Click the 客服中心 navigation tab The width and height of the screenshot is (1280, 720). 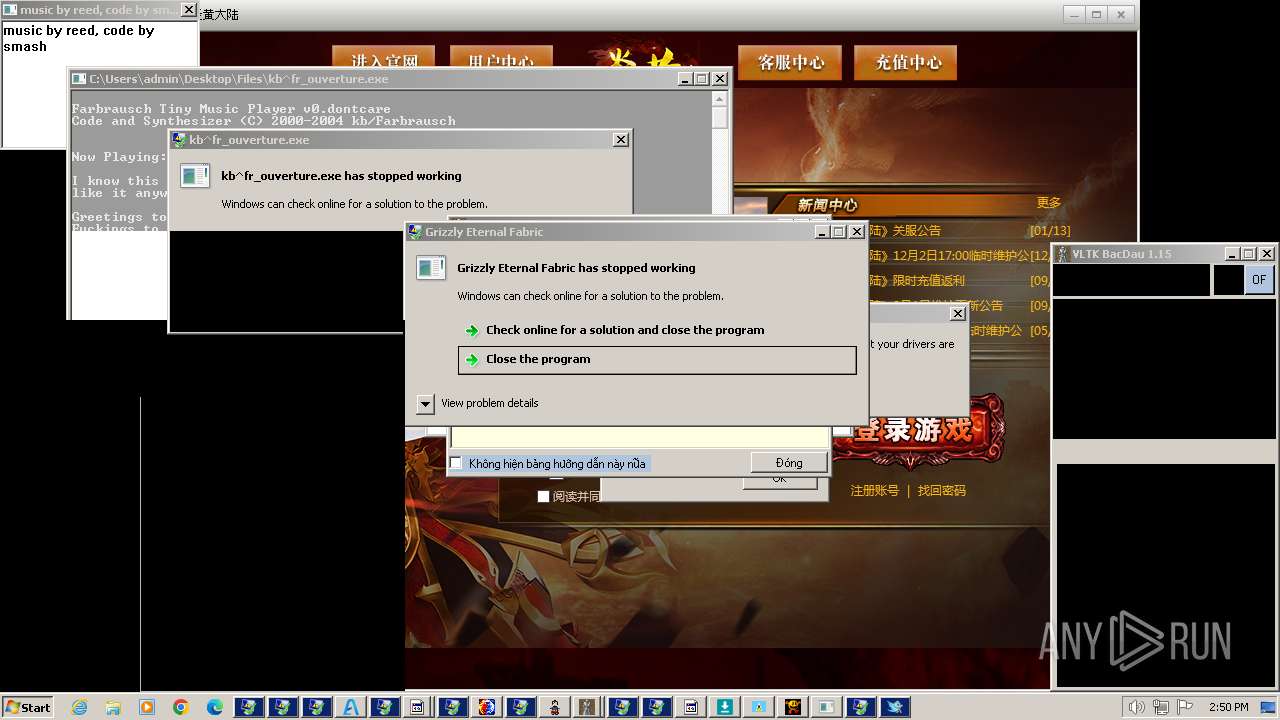(790, 62)
